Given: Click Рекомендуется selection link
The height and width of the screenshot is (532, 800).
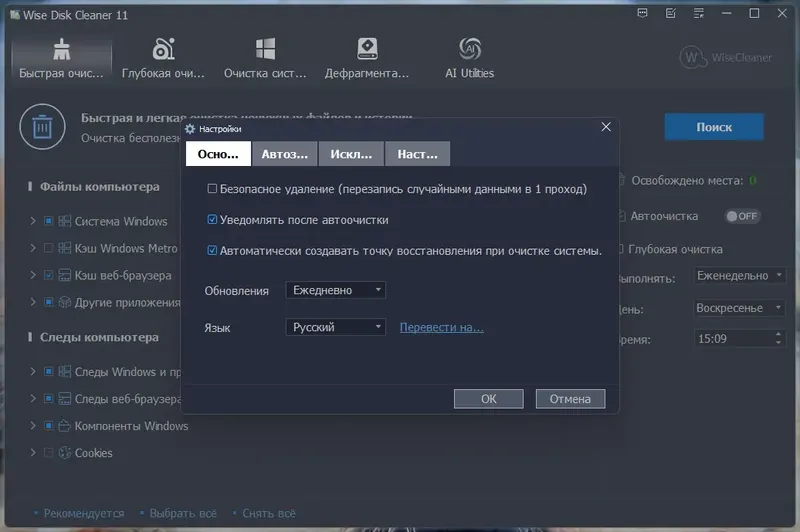Looking at the screenshot, I should pyautogui.click(x=84, y=513).
